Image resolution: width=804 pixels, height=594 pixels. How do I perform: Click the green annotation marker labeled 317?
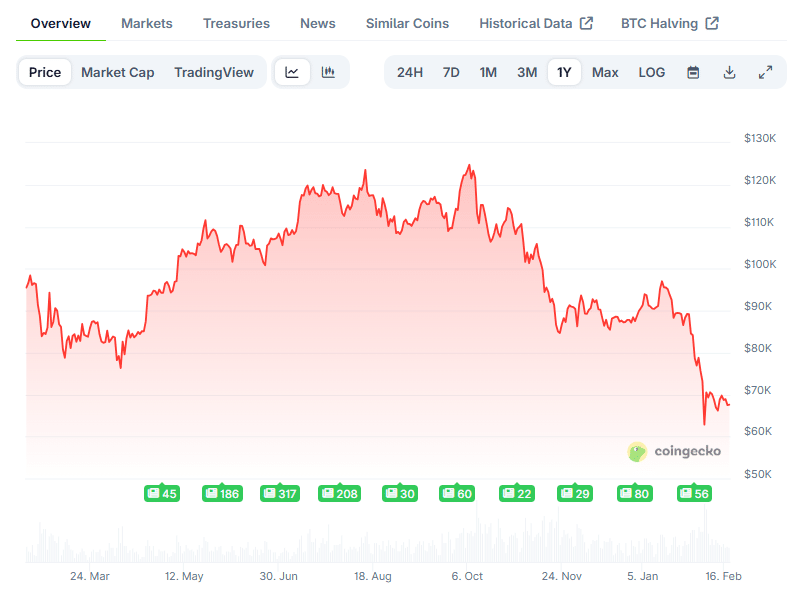[x=280, y=493]
